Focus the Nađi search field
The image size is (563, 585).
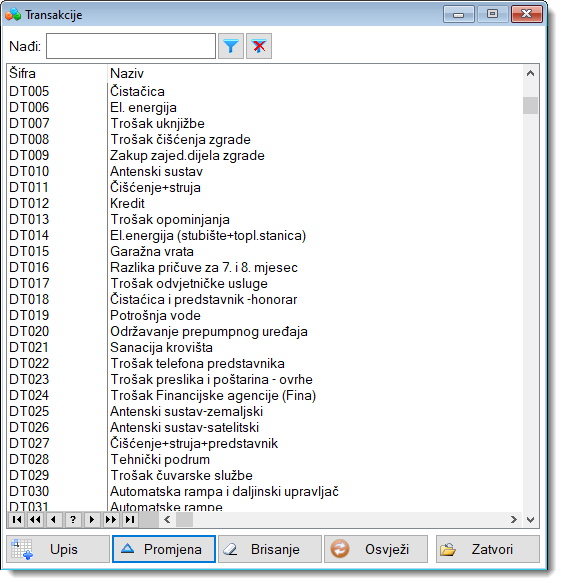point(132,47)
